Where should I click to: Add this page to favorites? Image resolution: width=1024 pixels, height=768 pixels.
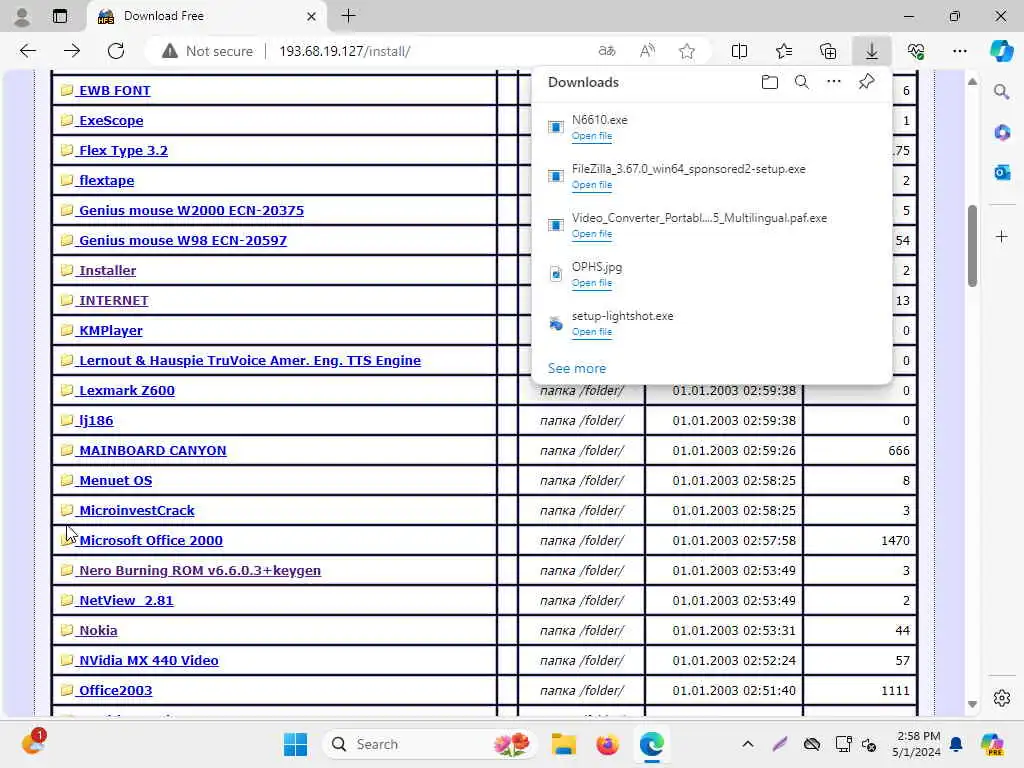point(686,51)
